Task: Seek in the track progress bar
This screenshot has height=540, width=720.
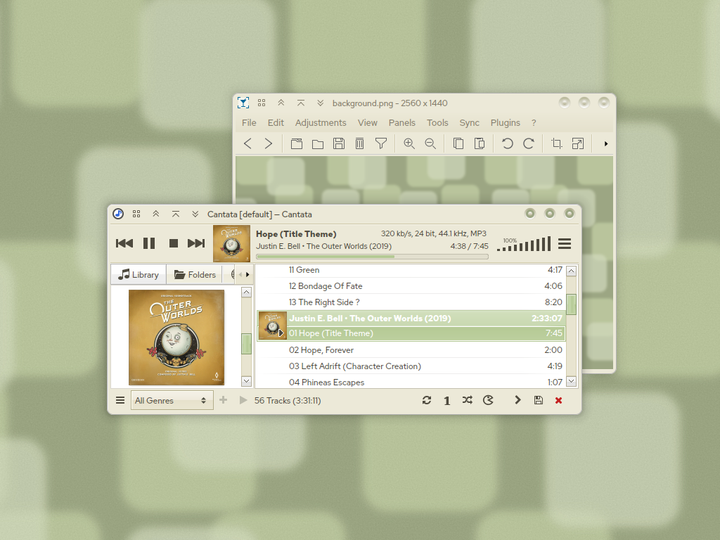Action: coord(372,257)
